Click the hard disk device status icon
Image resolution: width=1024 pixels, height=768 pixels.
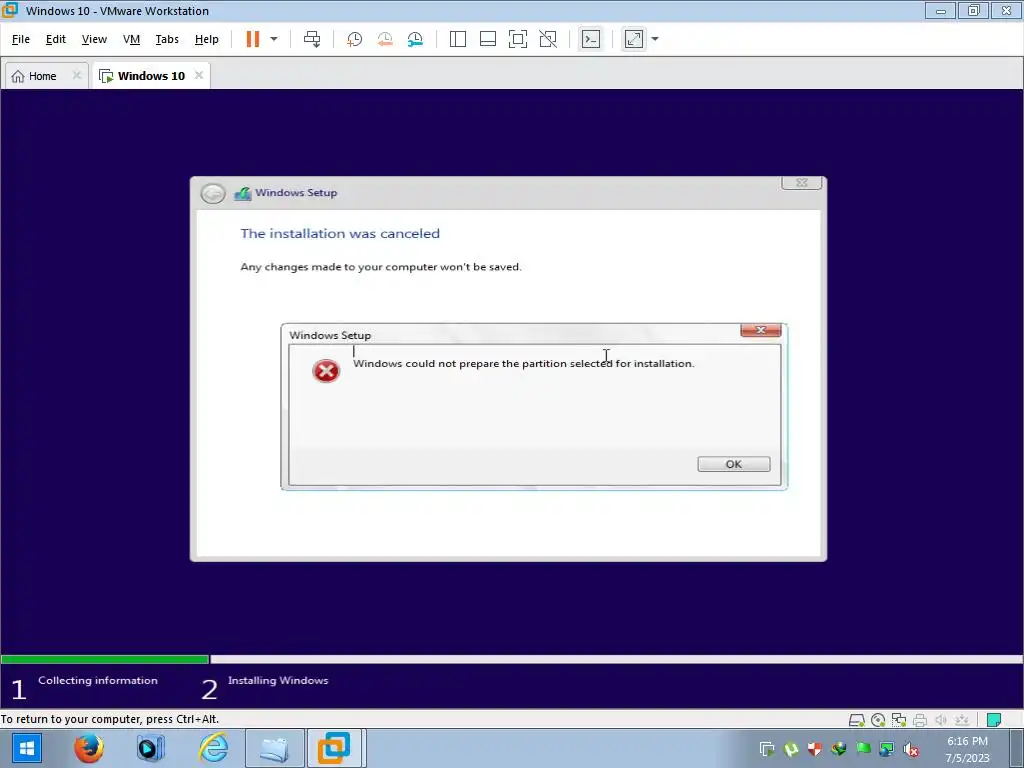pyautogui.click(x=856, y=720)
